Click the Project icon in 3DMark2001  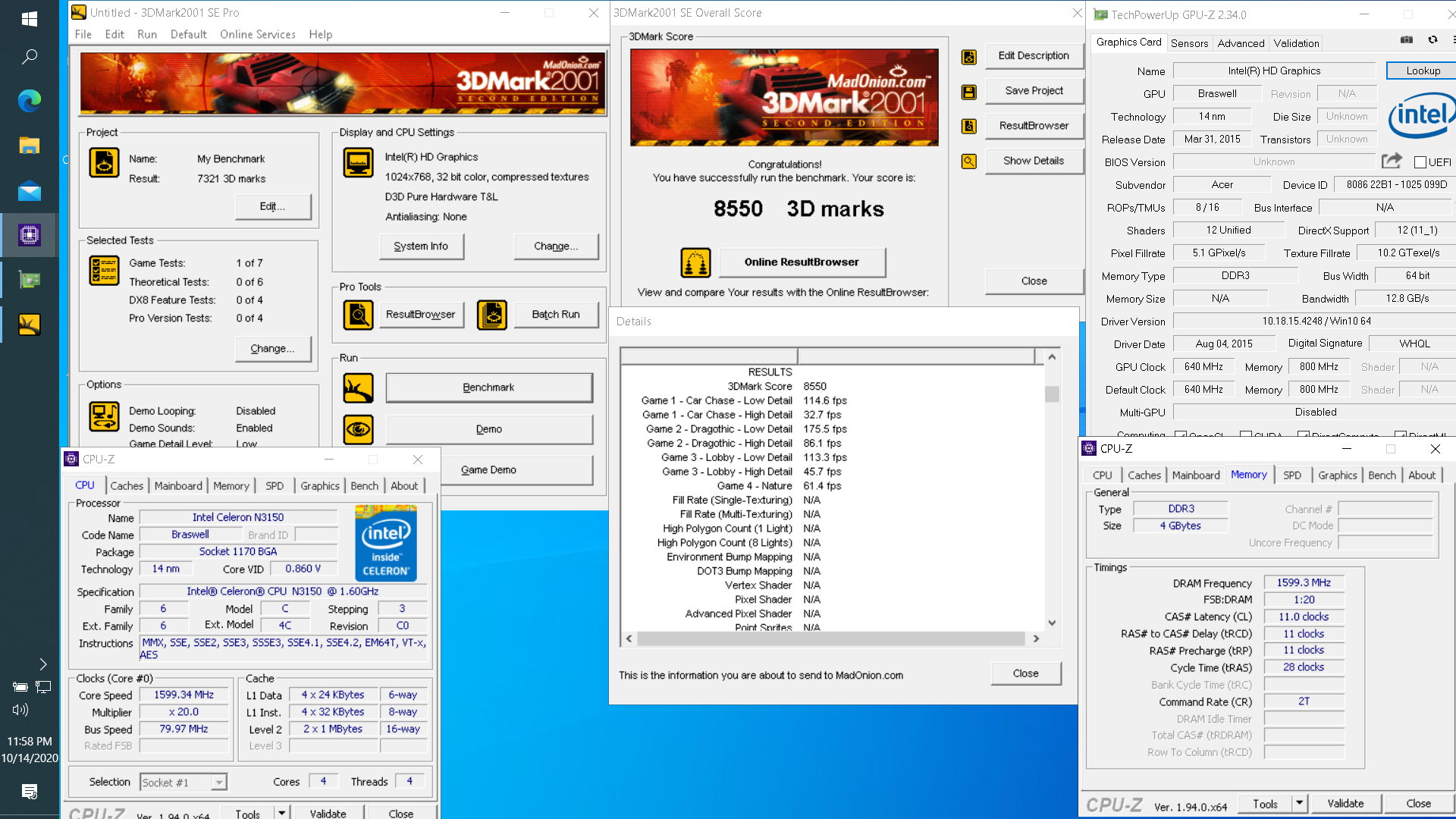(104, 162)
